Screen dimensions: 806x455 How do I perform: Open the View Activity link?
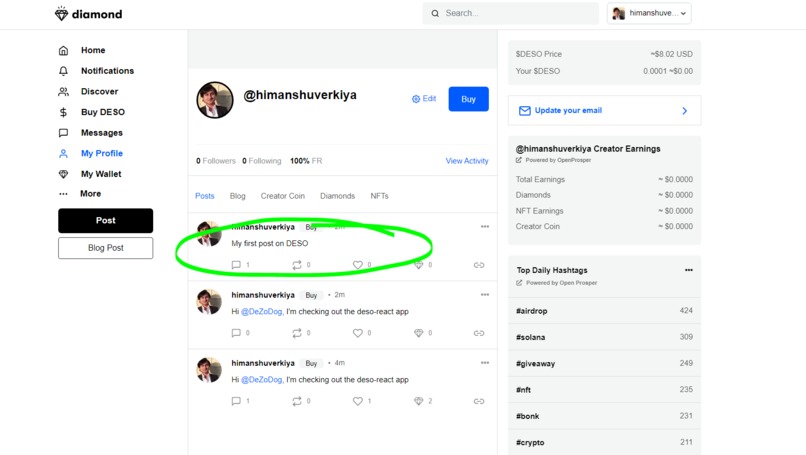point(467,161)
